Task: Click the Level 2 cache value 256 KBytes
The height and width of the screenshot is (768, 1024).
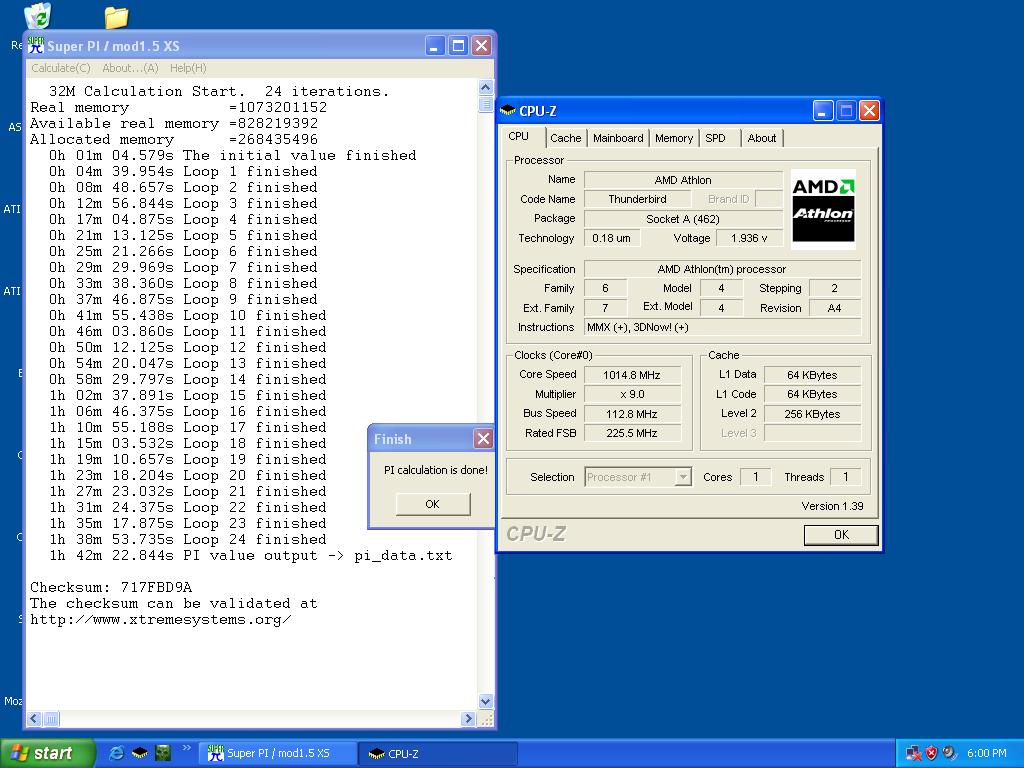Action: tap(812, 414)
